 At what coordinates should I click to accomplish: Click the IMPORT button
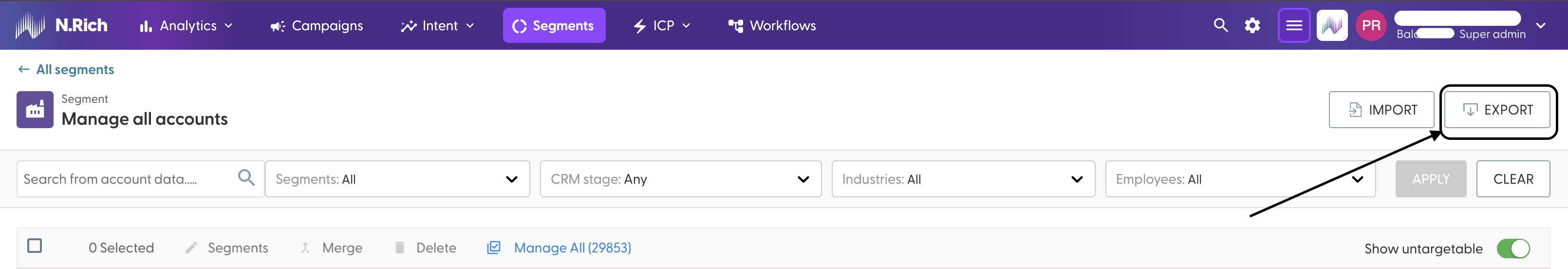pos(1381,110)
